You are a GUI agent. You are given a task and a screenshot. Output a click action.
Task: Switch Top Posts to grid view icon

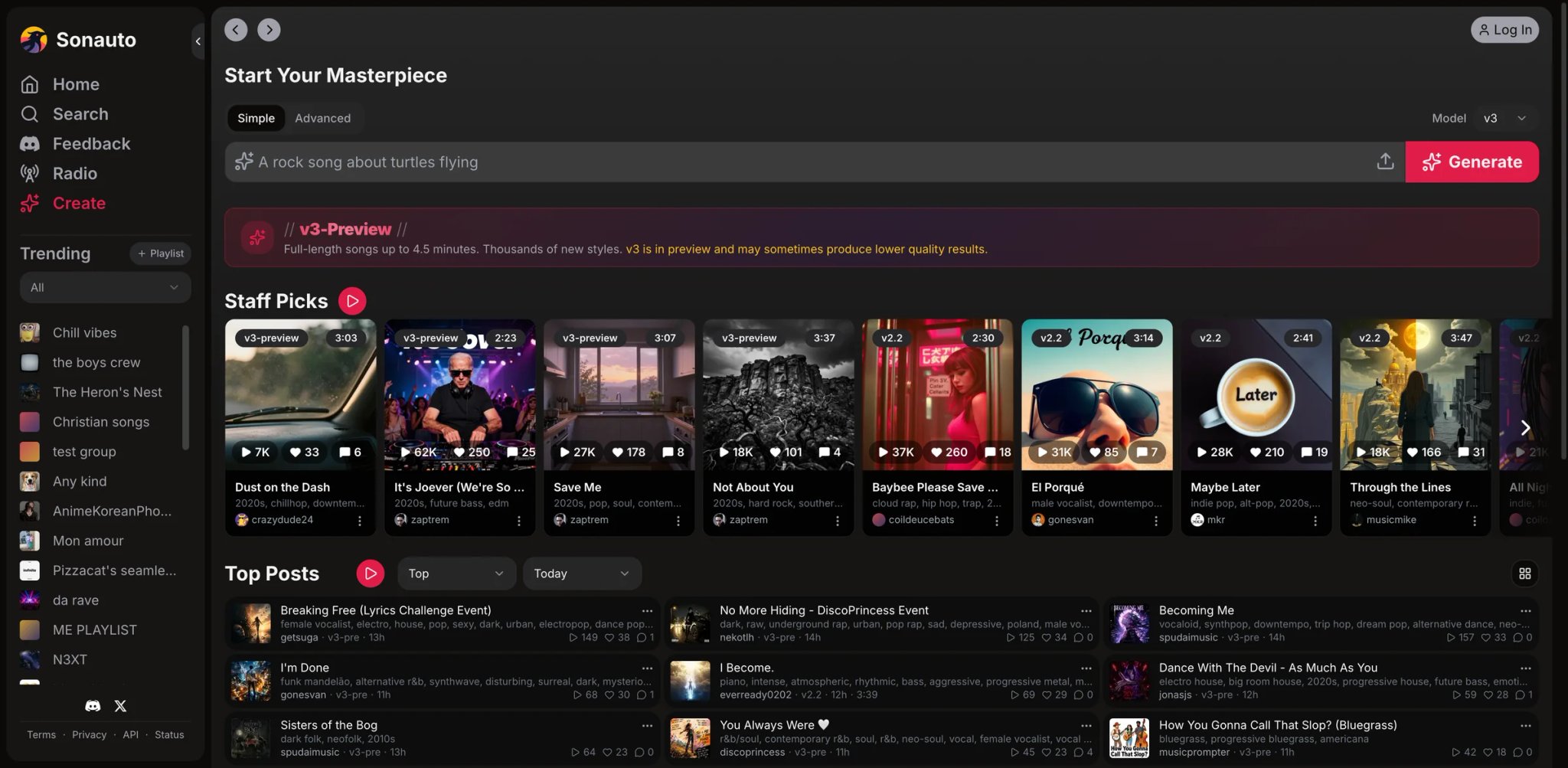[x=1524, y=574]
